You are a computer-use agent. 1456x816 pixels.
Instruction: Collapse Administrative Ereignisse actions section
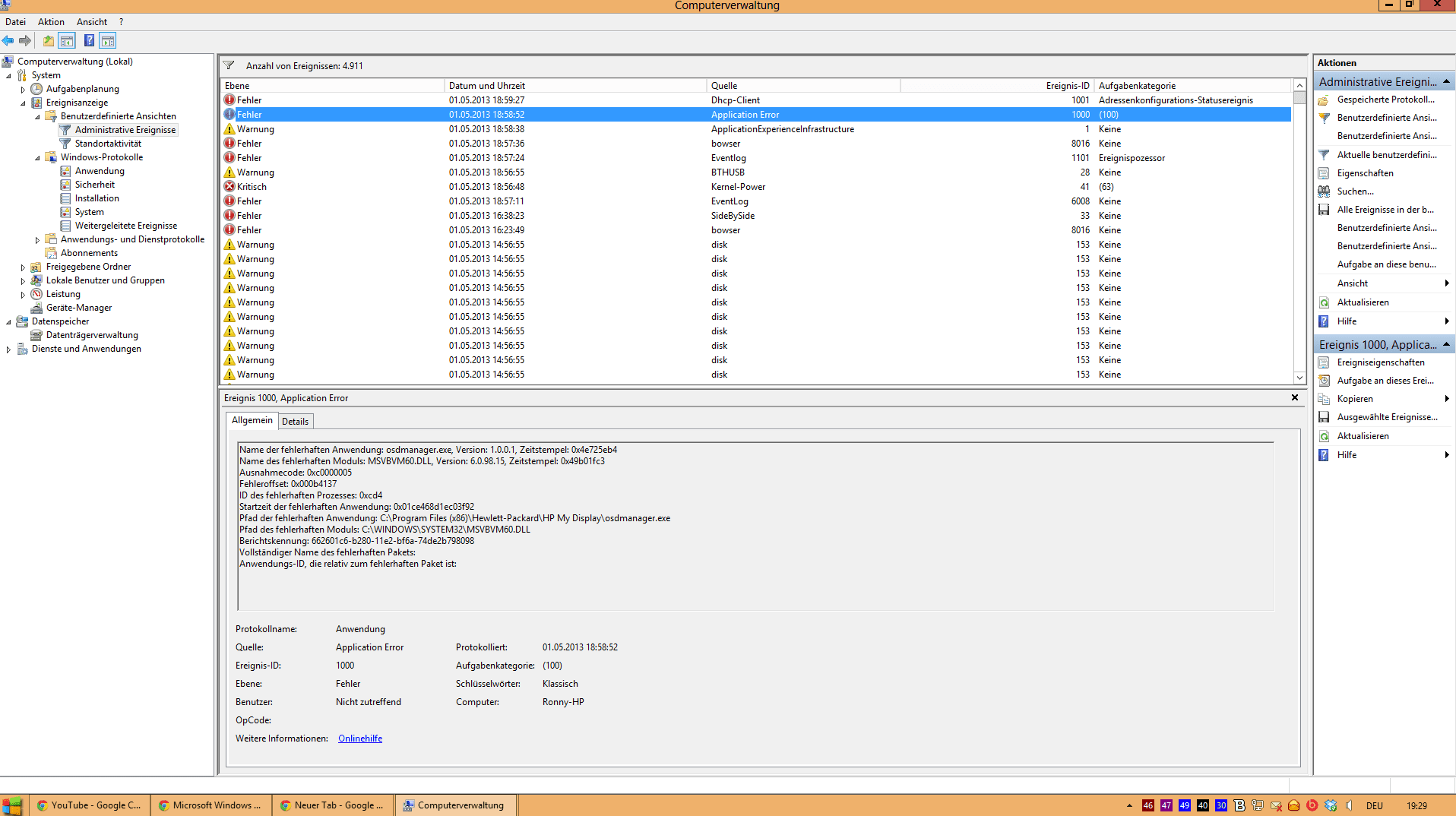click(1446, 81)
